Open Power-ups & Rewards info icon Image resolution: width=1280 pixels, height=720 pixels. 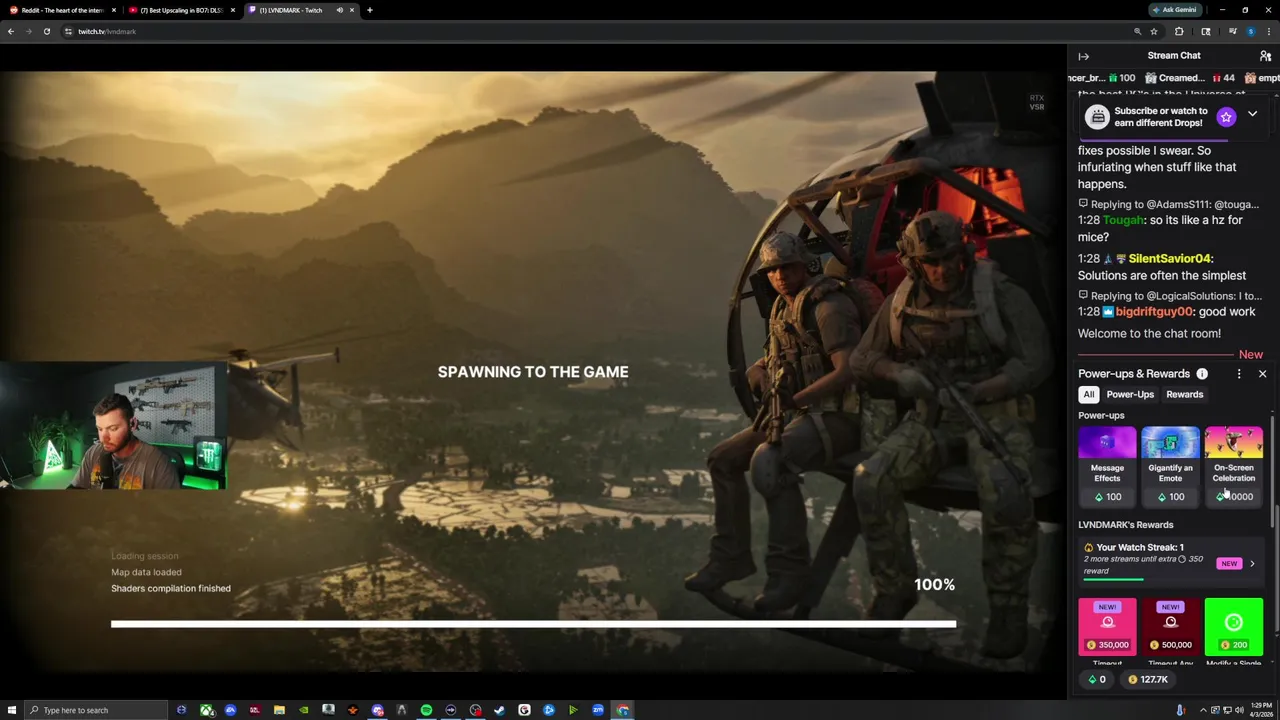tap(1202, 374)
